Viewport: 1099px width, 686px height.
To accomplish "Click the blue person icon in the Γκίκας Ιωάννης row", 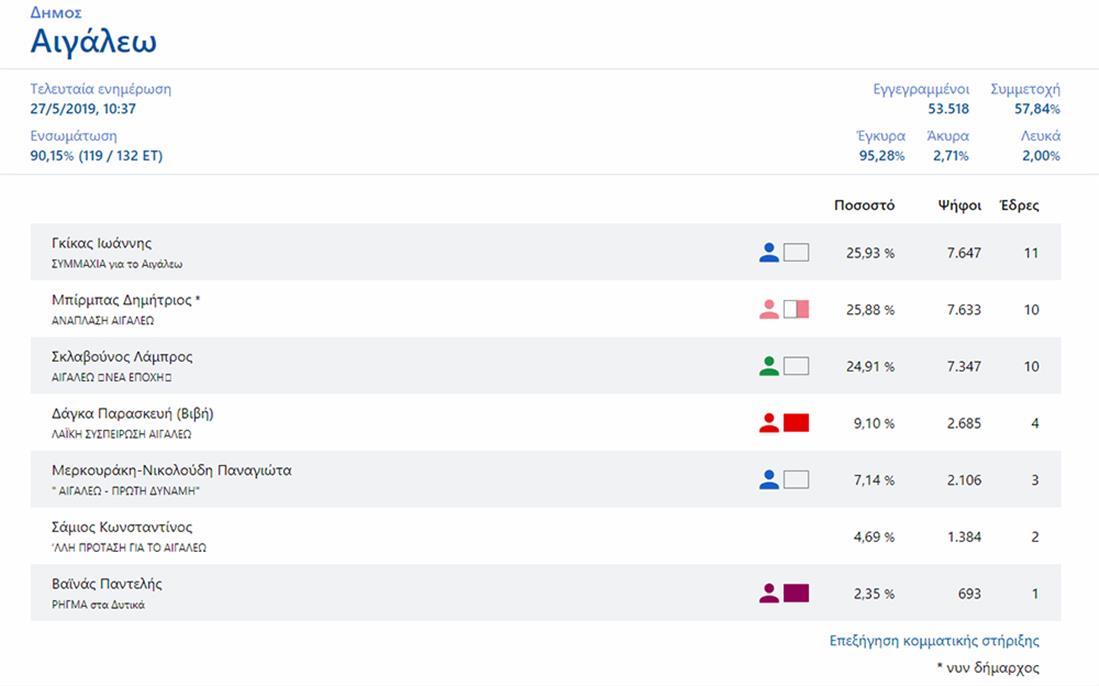I will coord(769,253).
